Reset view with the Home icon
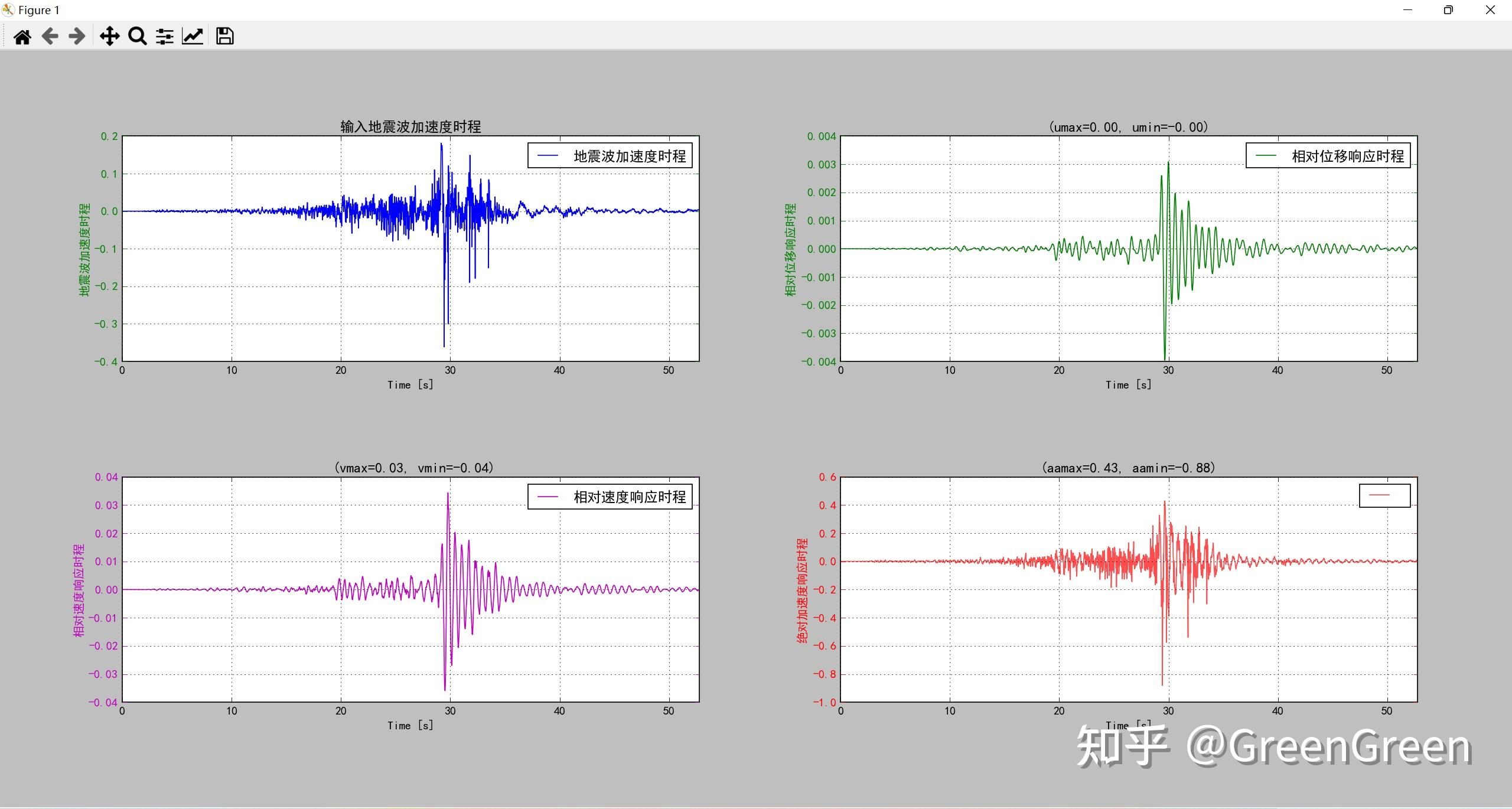 tap(22, 37)
